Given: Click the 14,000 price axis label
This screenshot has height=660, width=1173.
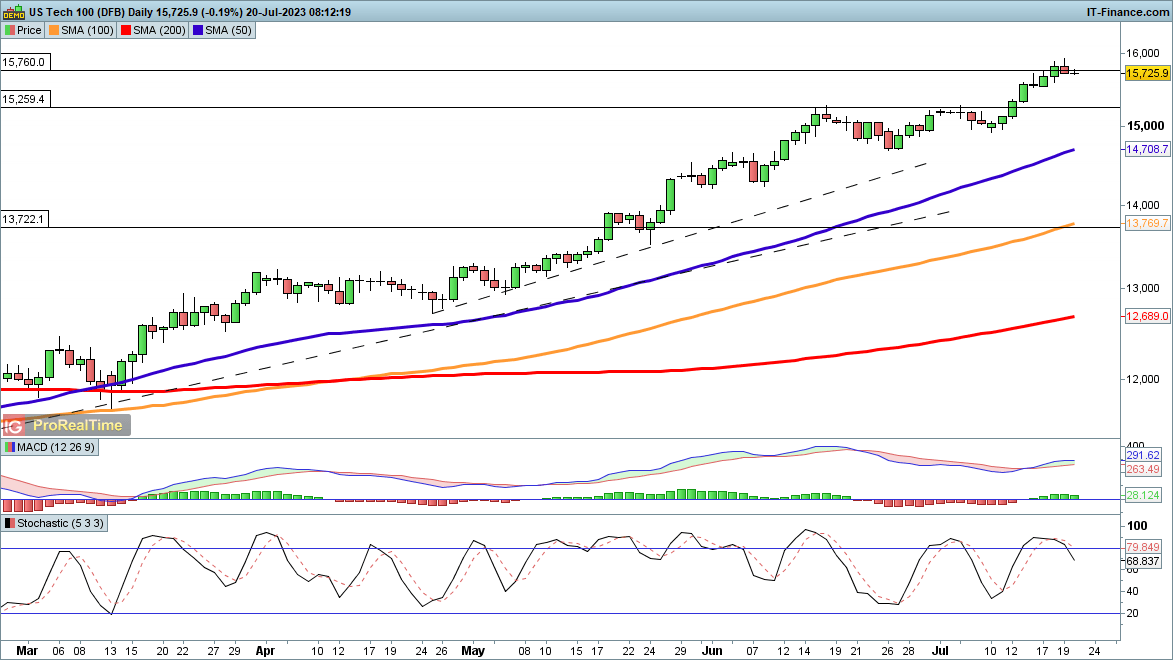Looking at the screenshot, I should 1143,205.
